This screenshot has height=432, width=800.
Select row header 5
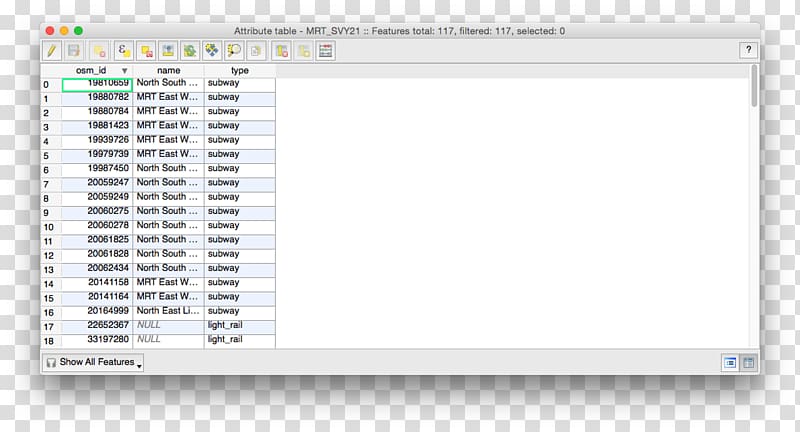pyautogui.click(x=52, y=156)
